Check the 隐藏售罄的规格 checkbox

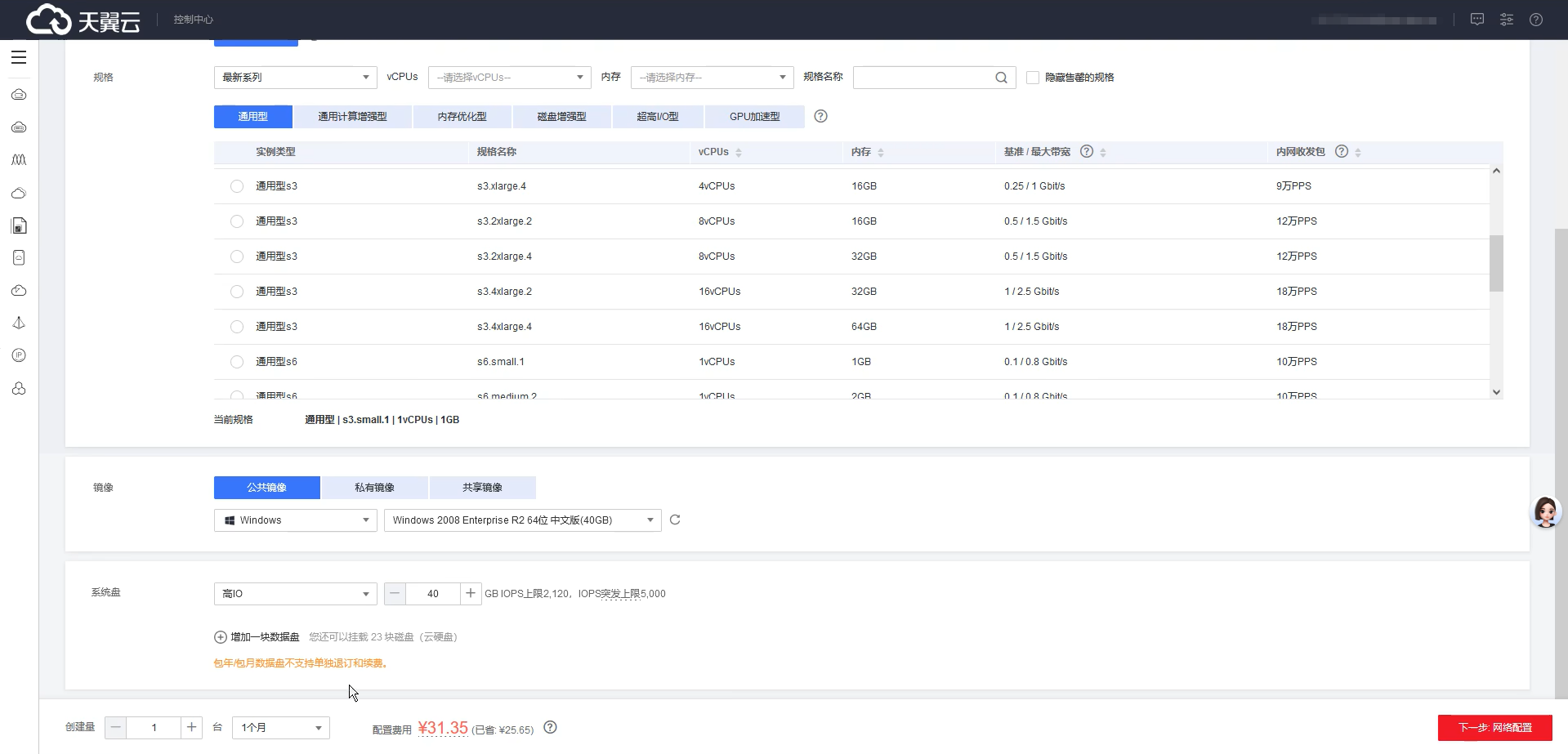point(1032,77)
